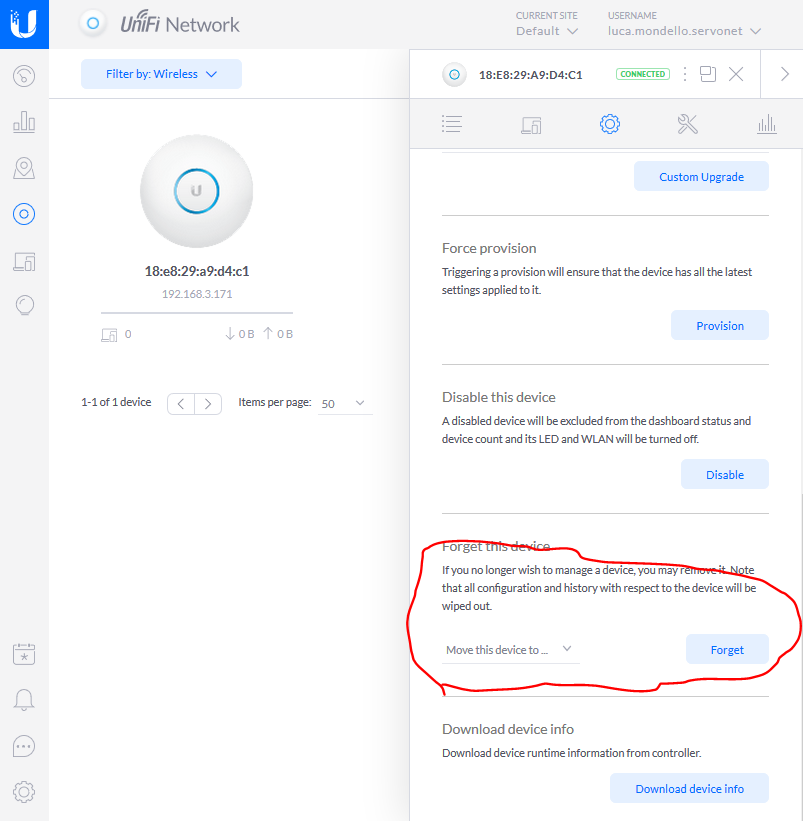Open the Devices sidebar icon
The height and width of the screenshot is (821, 803).
(x=24, y=214)
